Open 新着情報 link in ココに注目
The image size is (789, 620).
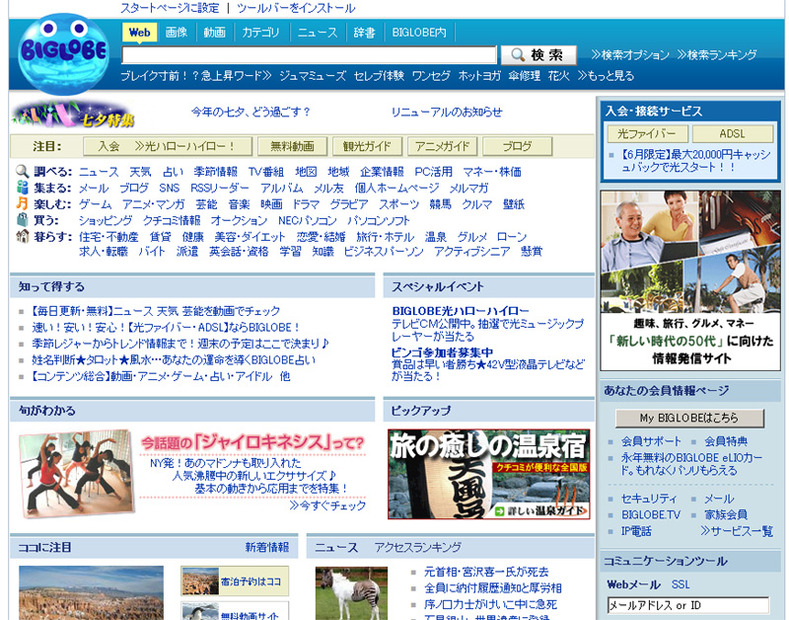[267, 547]
